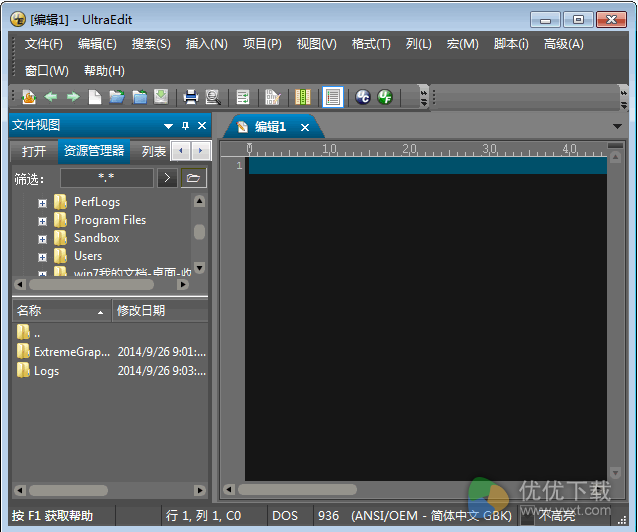Click the folder tree vertical scrollbar thumb
Image resolution: width=638 pixels, height=532 pixels.
click(x=199, y=232)
